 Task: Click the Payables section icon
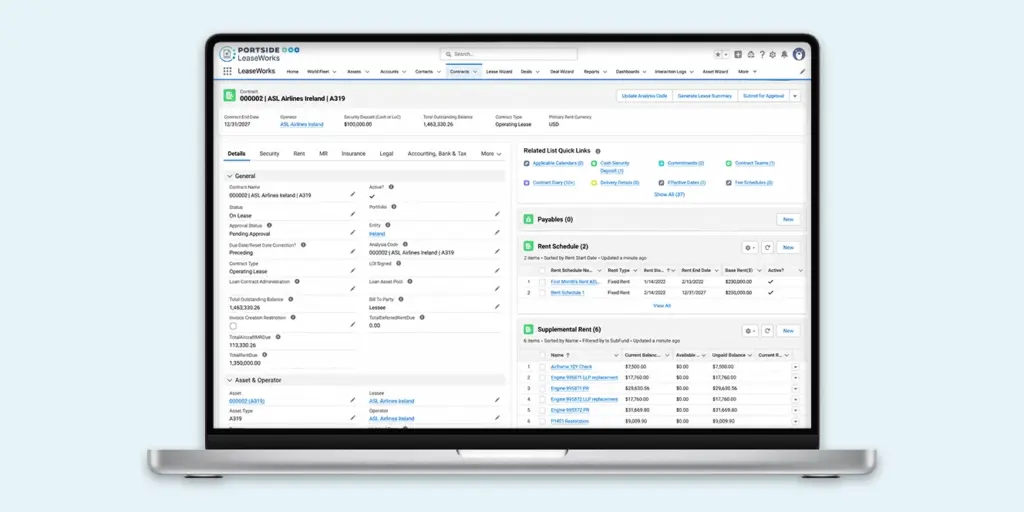tap(528, 219)
